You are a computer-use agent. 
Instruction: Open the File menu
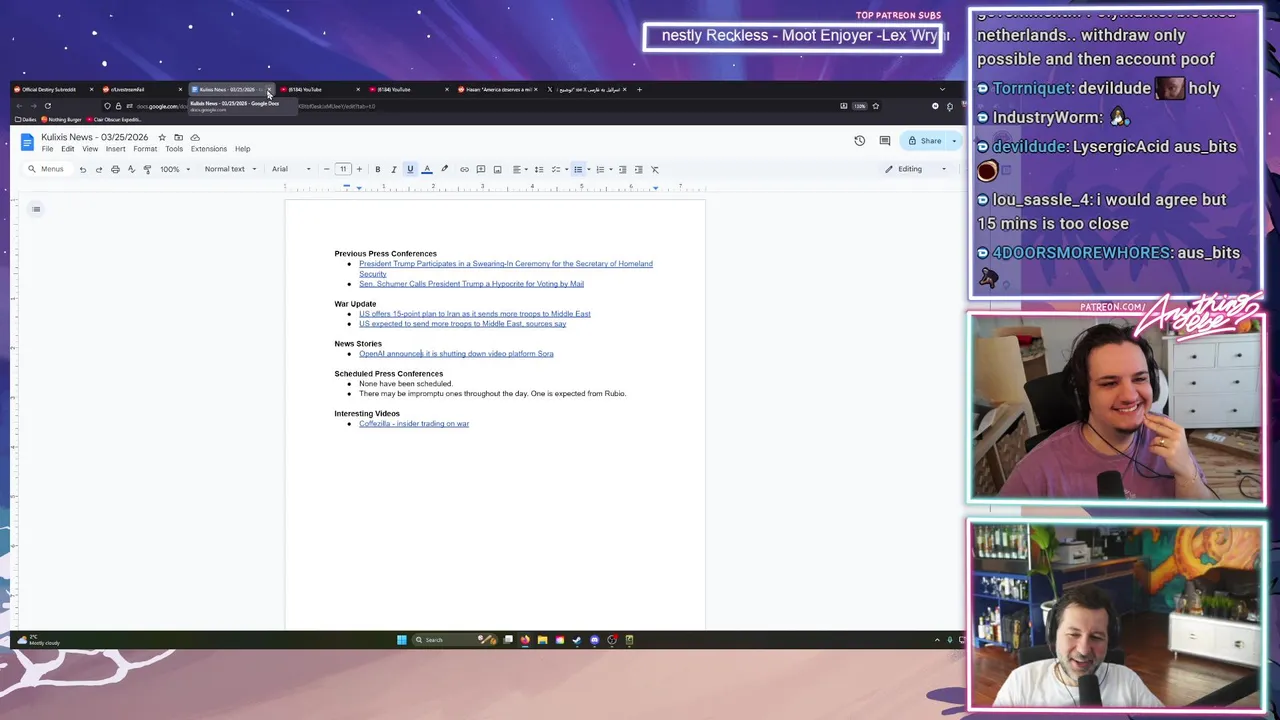[47, 149]
